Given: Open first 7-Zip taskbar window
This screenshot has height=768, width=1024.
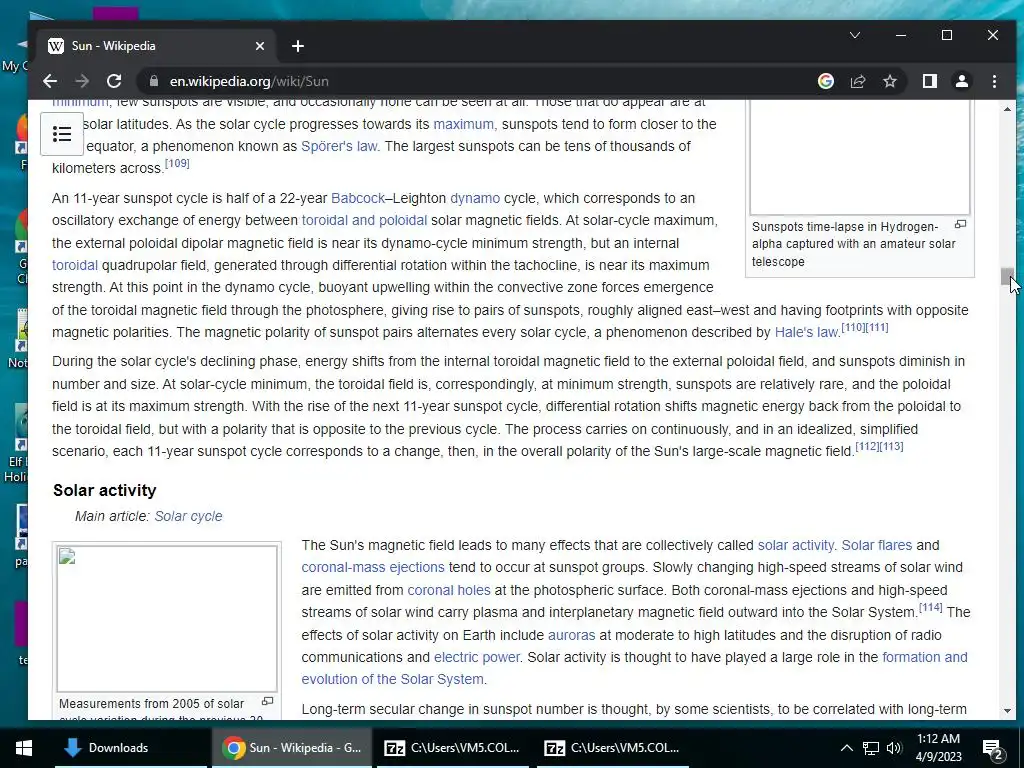Looking at the screenshot, I should (452, 748).
